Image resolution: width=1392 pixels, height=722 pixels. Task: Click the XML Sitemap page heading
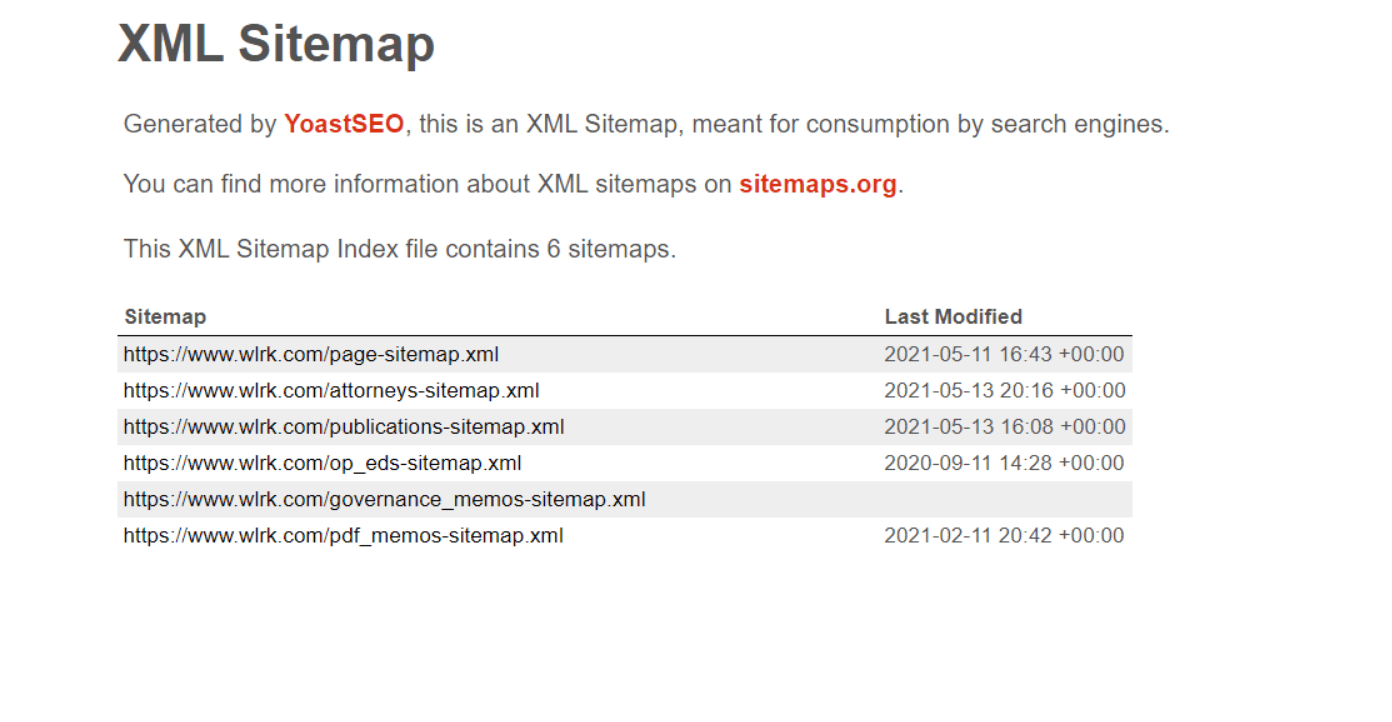276,44
